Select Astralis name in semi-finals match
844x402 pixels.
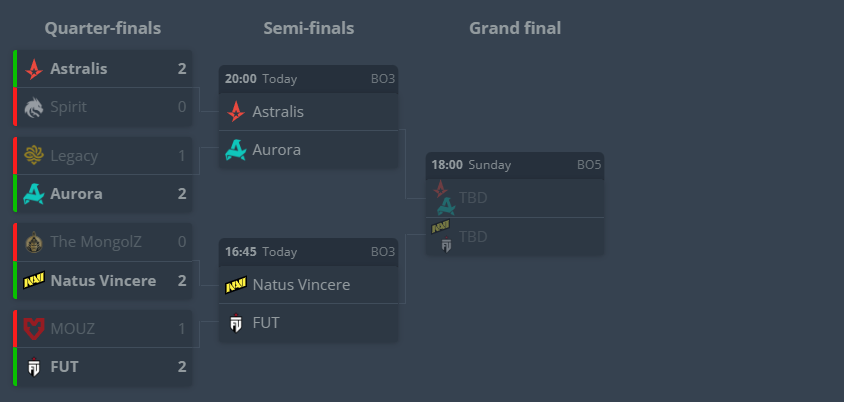(x=278, y=112)
